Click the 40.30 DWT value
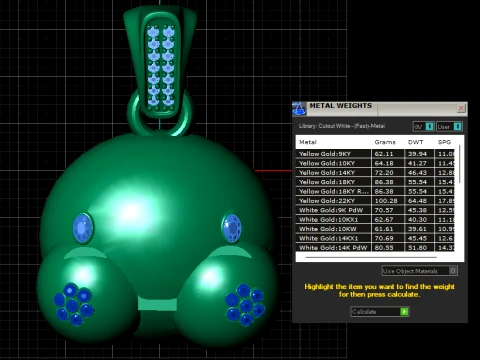Screen dimensions: 480x360 pos(417,219)
